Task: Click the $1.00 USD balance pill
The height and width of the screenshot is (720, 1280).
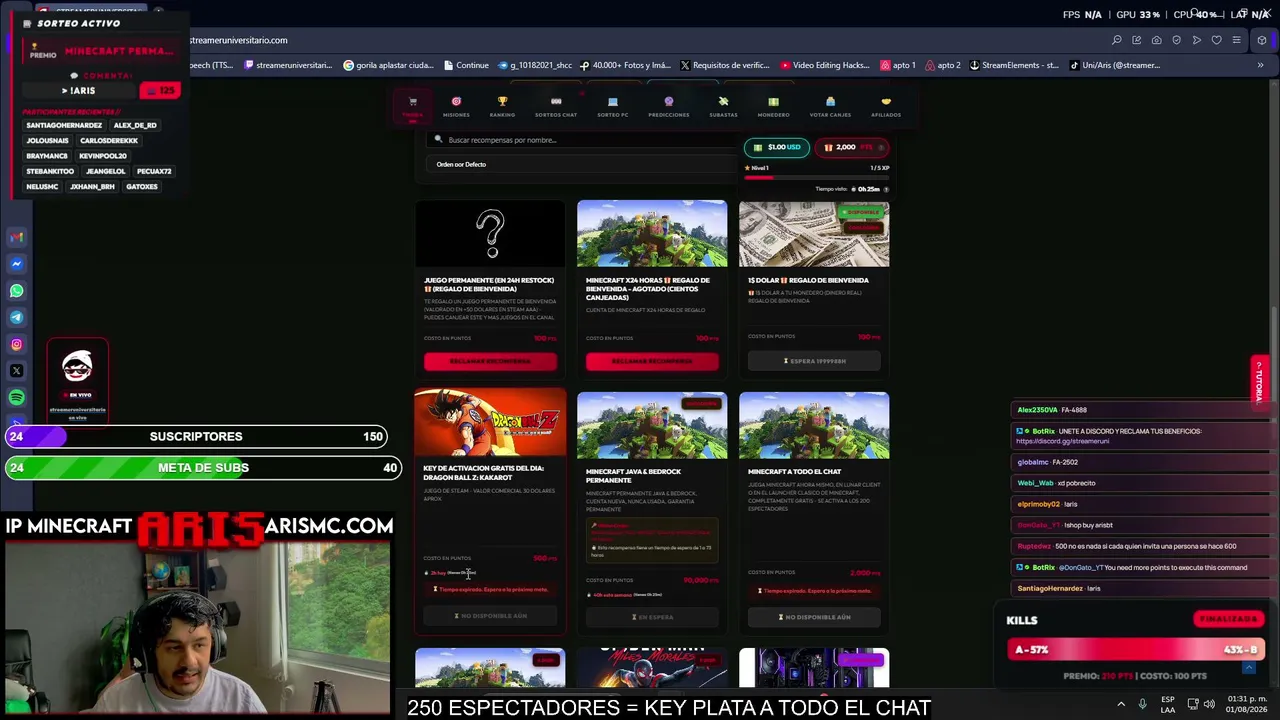Action: tap(777, 147)
